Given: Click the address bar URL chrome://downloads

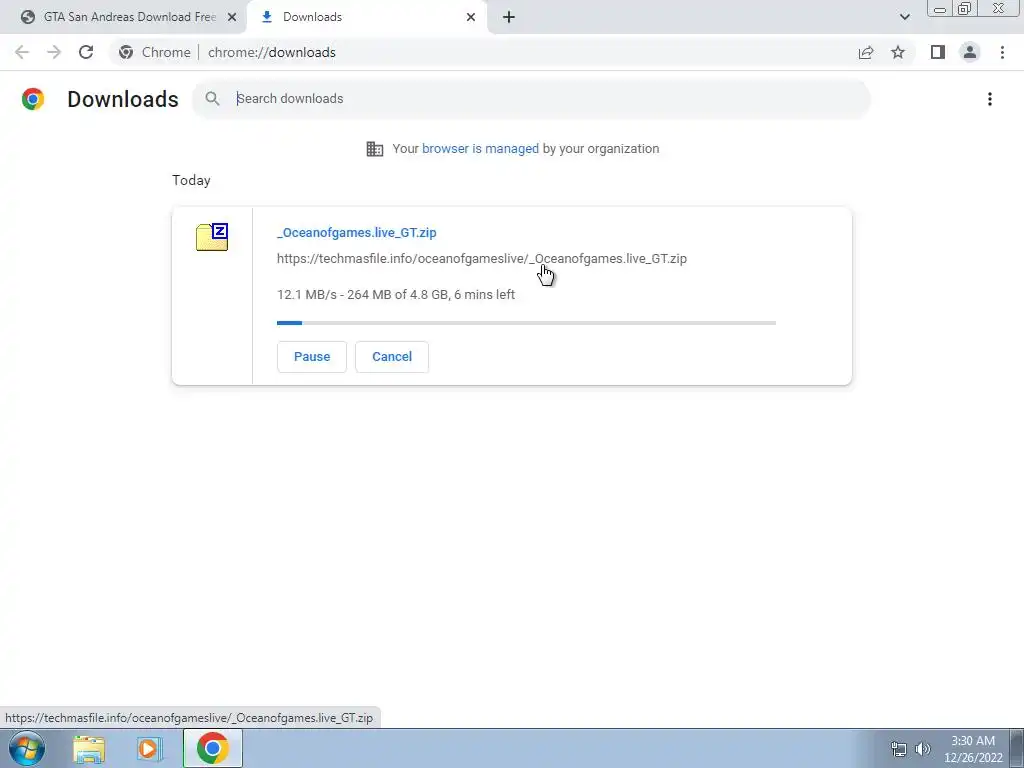Looking at the screenshot, I should pyautogui.click(x=272, y=52).
